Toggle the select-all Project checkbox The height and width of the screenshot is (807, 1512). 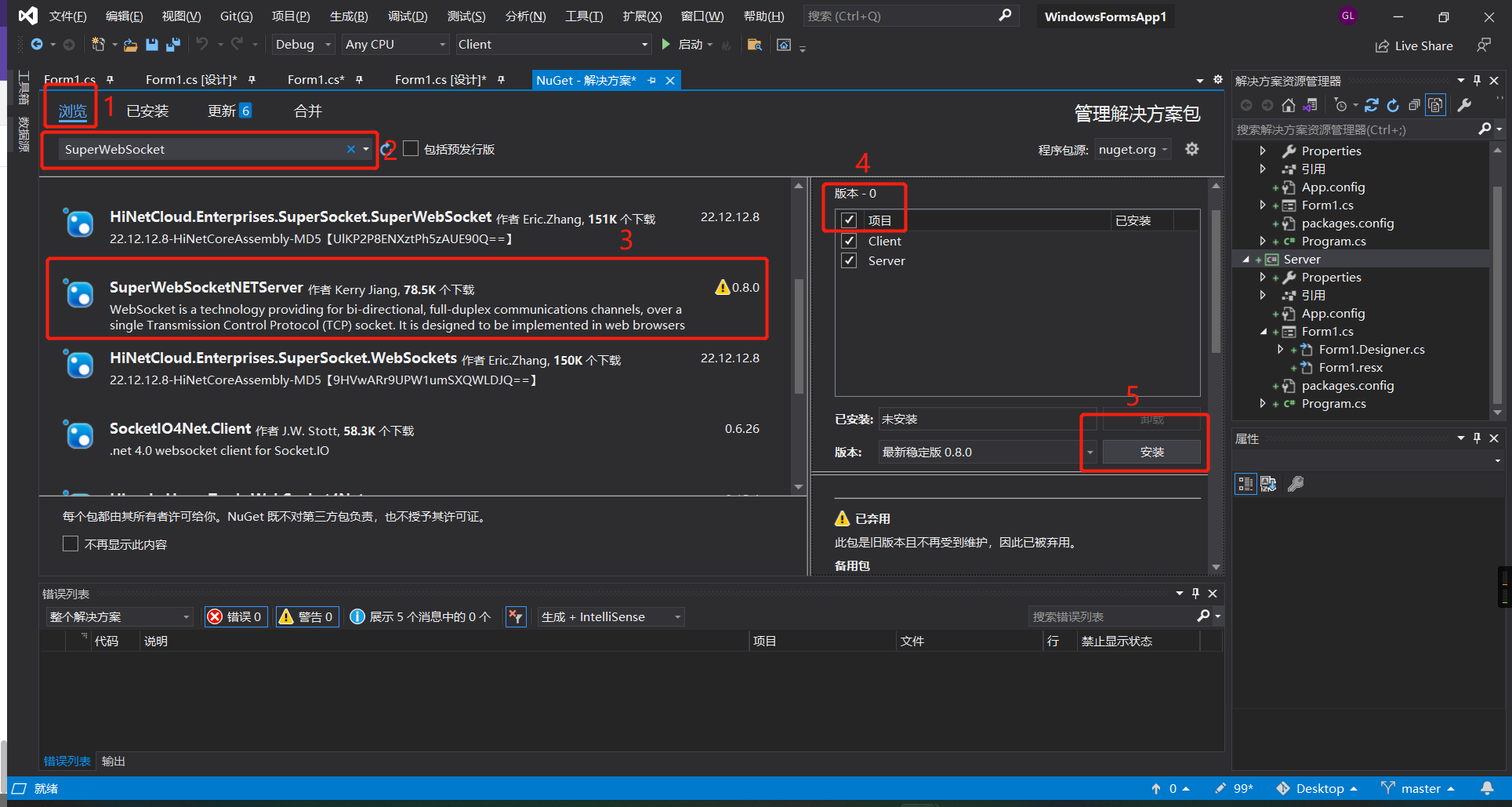point(849,220)
